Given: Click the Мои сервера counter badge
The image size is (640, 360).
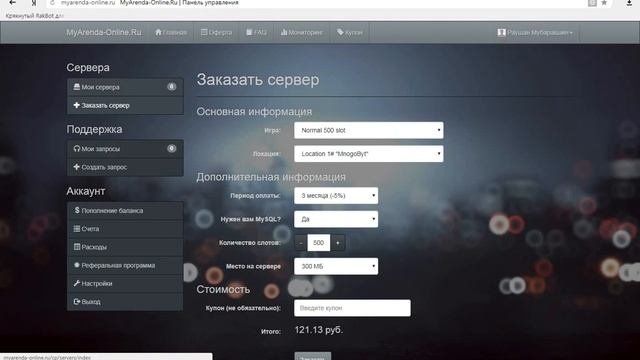Looking at the screenshot, I should pyautogui.click(x=171, y=87).
